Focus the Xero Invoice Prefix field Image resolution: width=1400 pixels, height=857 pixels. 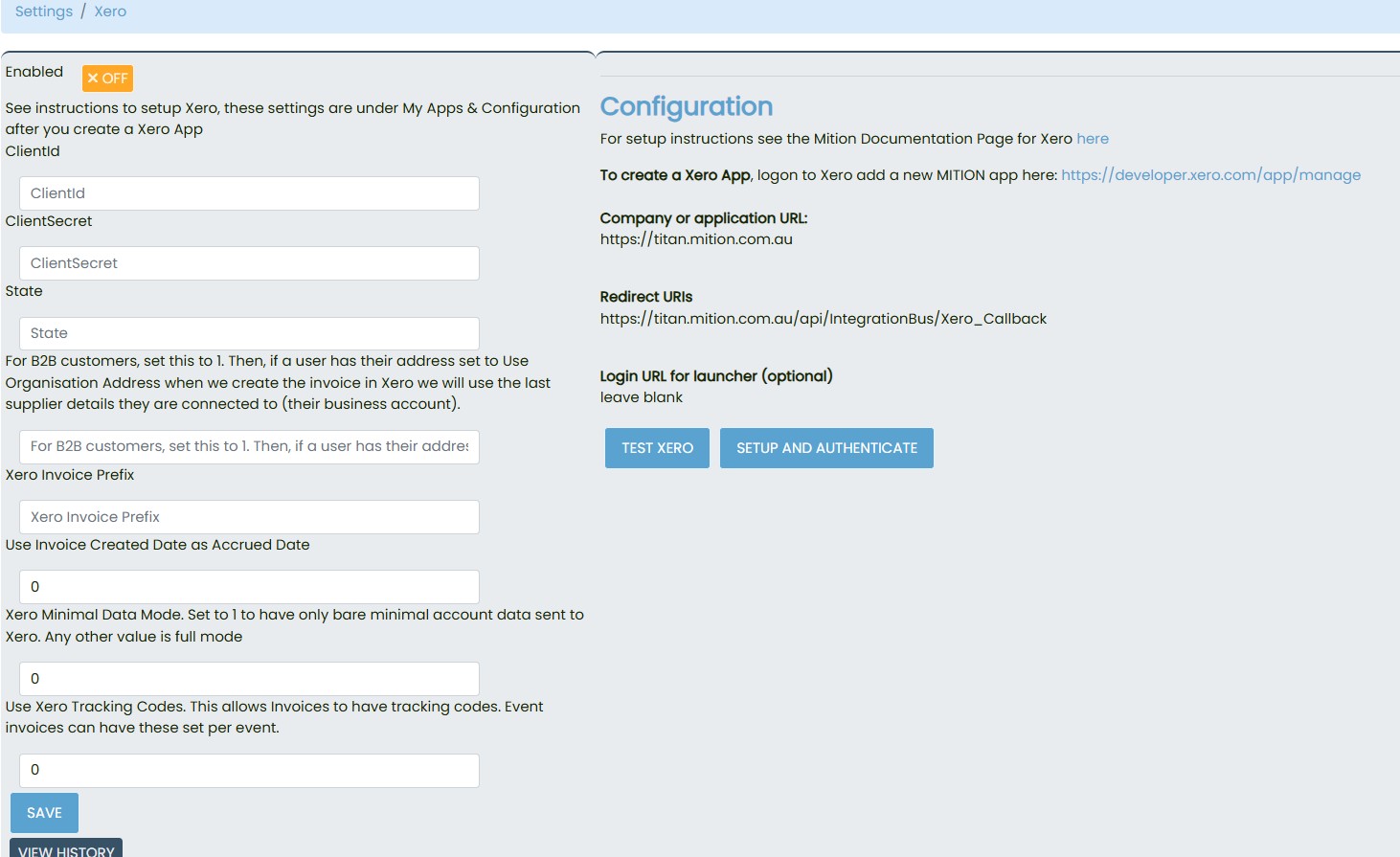pyautogui.click(x=249, y=517)
